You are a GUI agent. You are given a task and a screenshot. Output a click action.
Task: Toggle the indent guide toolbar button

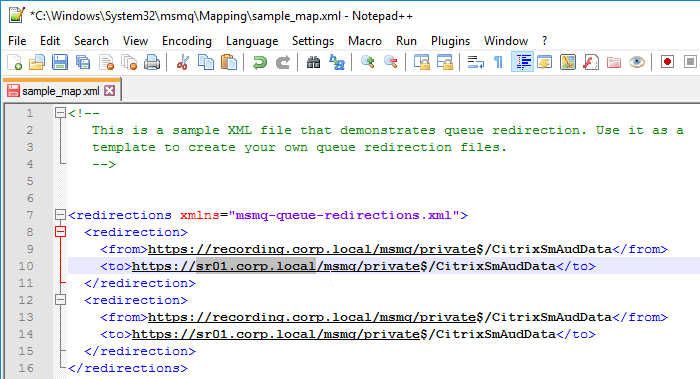tap(522, 62)
